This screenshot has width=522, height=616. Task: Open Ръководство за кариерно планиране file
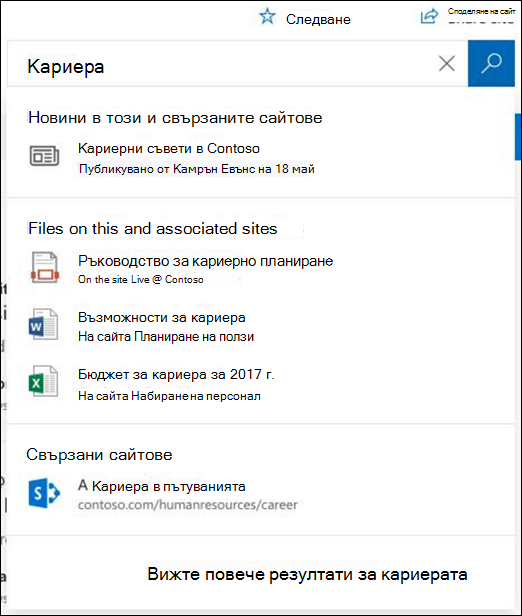tap(205, 261)
